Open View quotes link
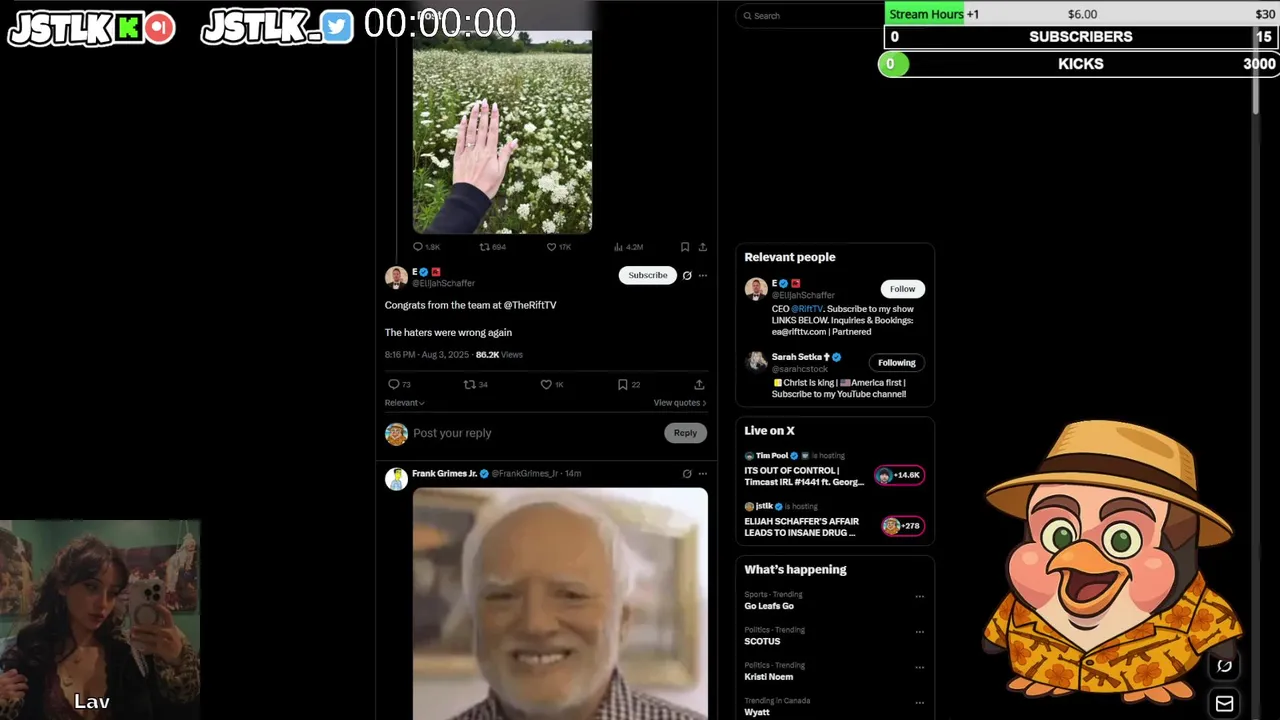 [680, 403]
